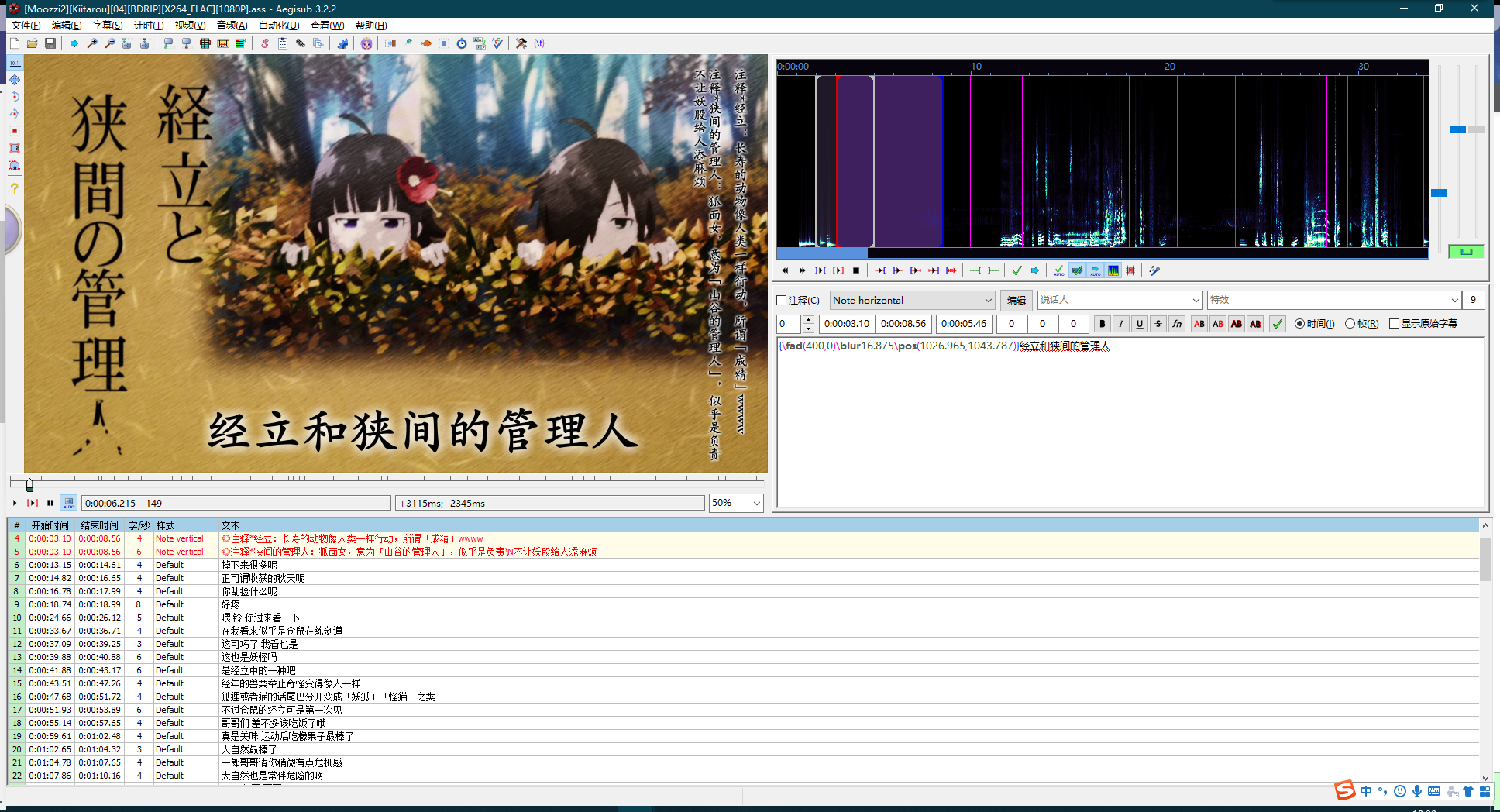
Task: Open the Fonts Collector icon
Action: 318,43
